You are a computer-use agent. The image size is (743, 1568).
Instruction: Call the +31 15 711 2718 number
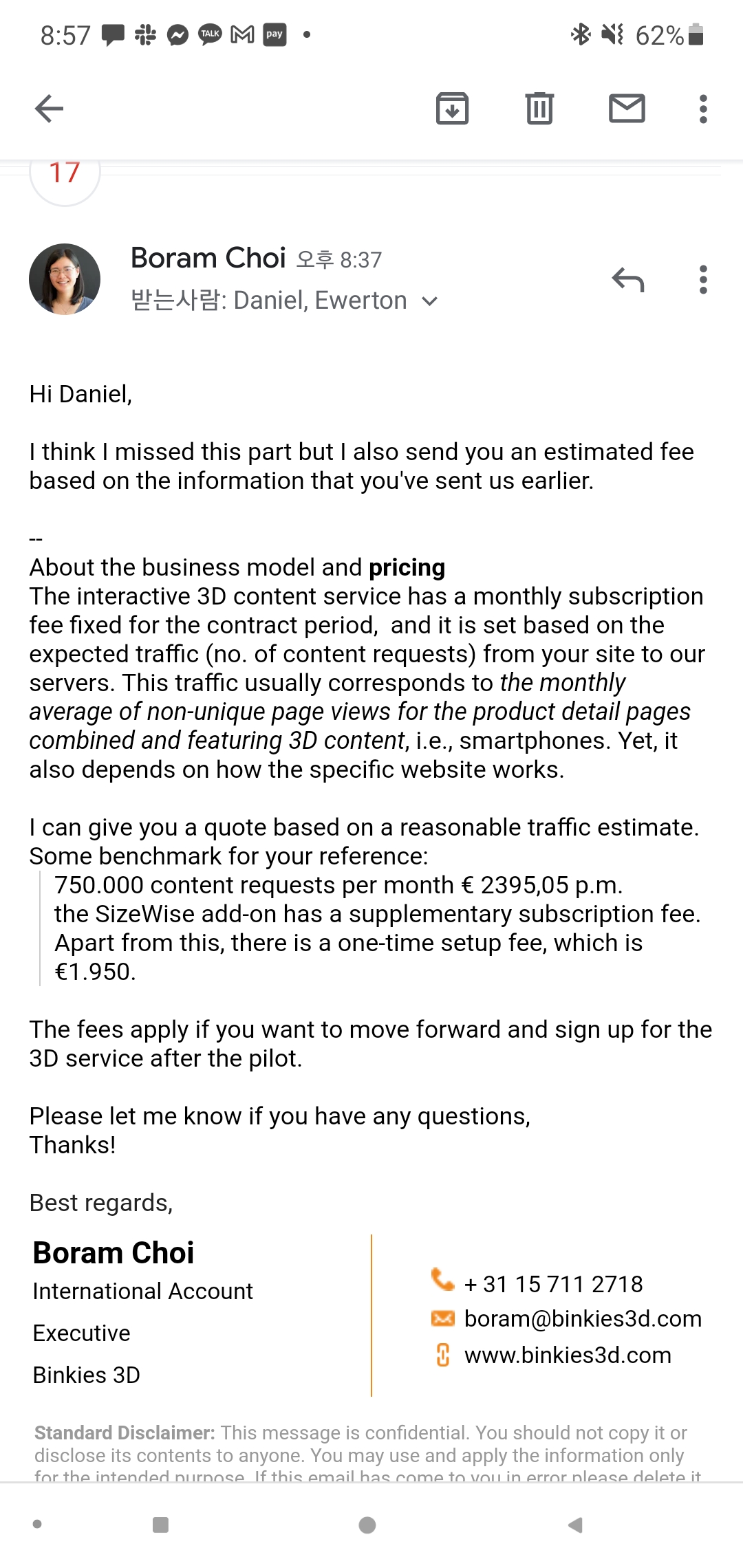[553, 1284]
